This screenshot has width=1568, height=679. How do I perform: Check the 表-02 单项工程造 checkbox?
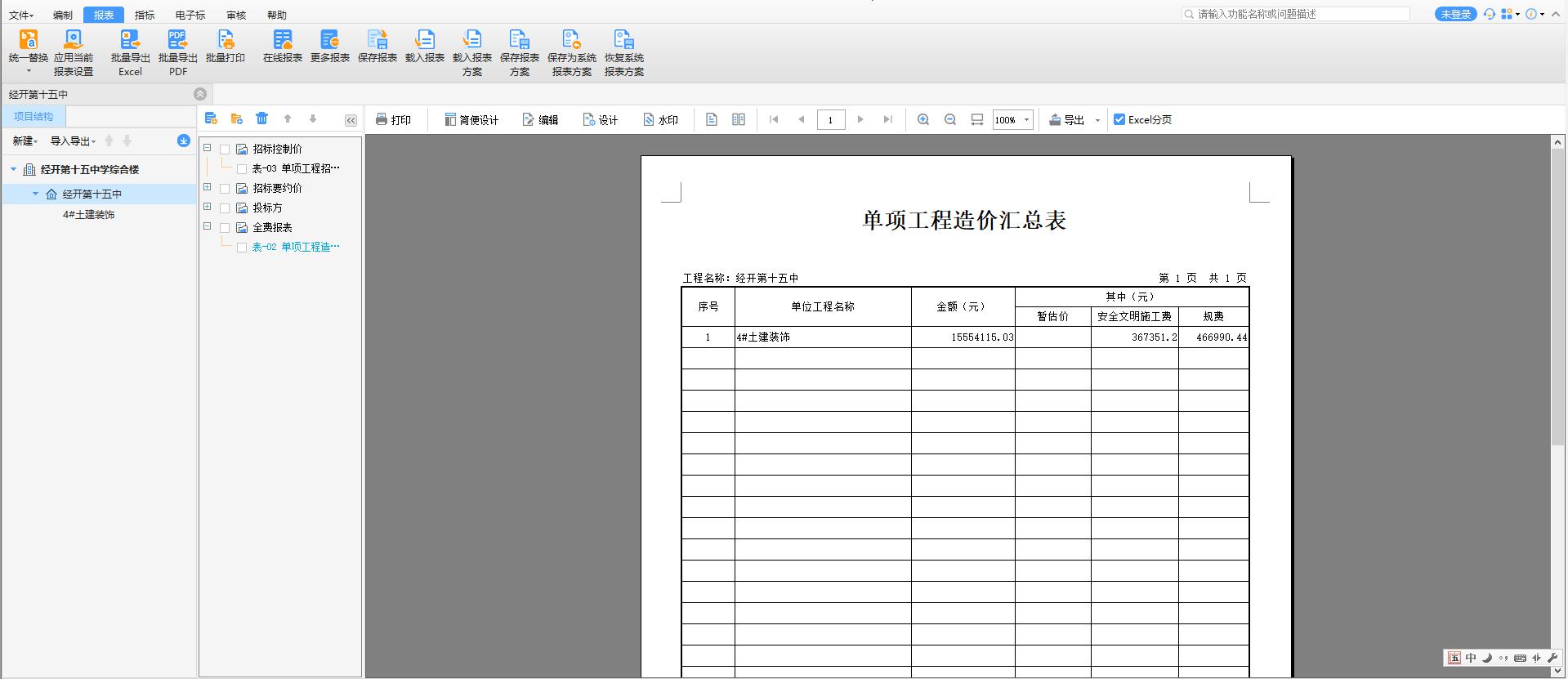coord(242,248)
